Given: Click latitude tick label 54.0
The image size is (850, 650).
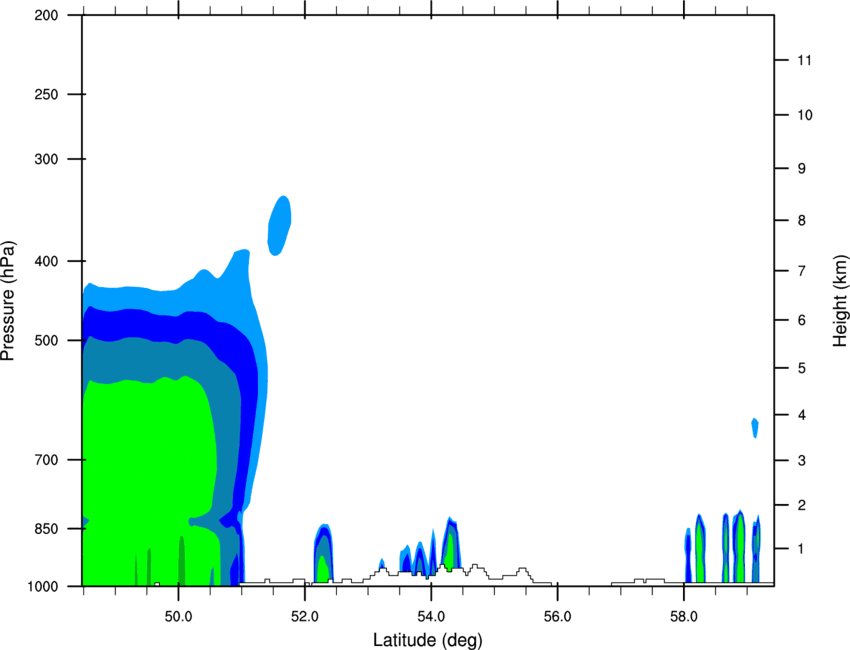Looking at the screenshot, I should (x=431, y=617).
